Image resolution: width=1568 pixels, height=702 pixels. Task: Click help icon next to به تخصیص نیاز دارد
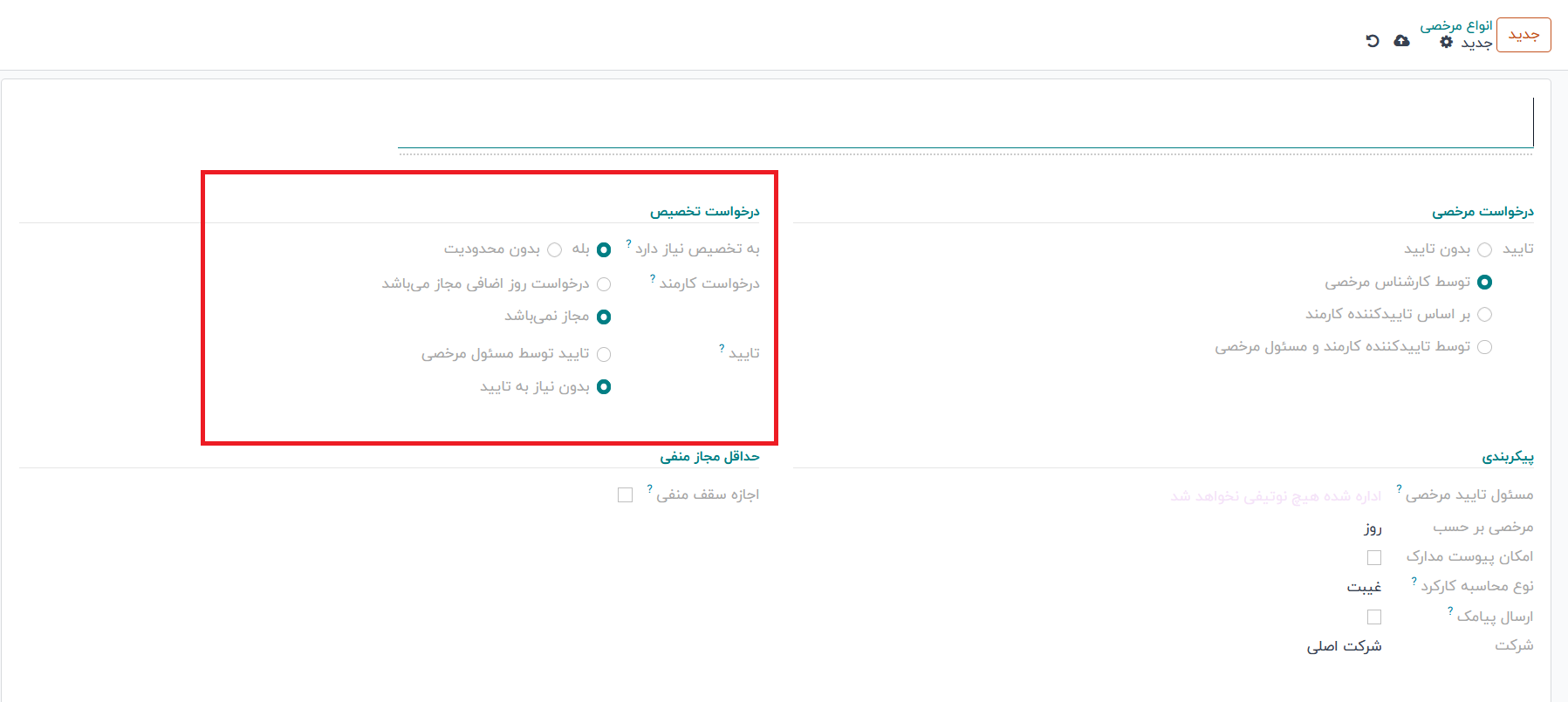click(x=628, y=244)
